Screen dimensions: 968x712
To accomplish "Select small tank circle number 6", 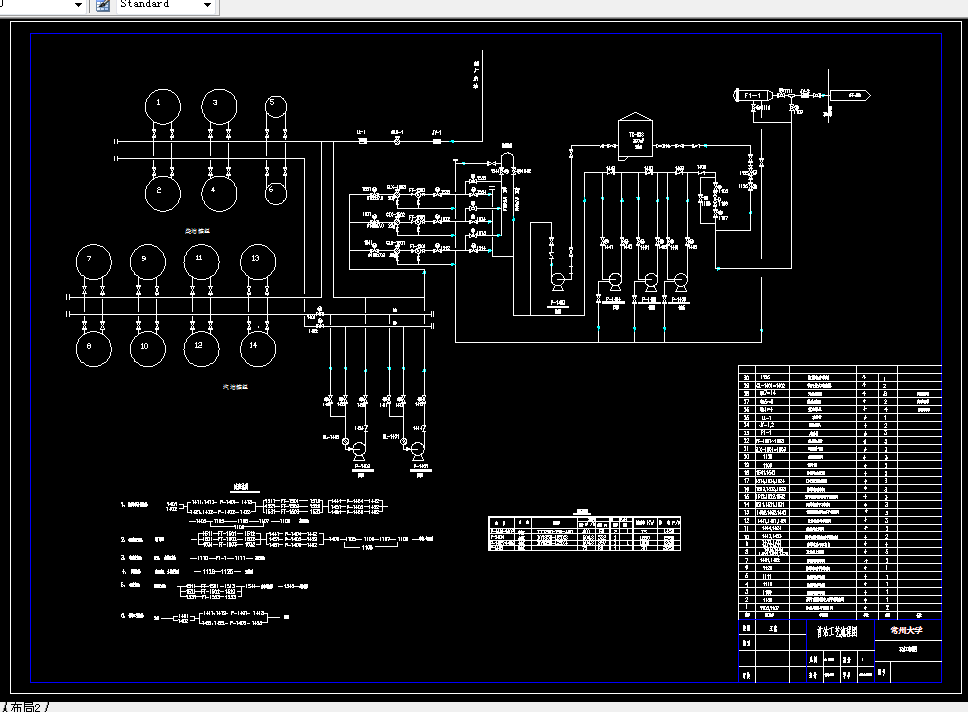I will tap(276, 194).
